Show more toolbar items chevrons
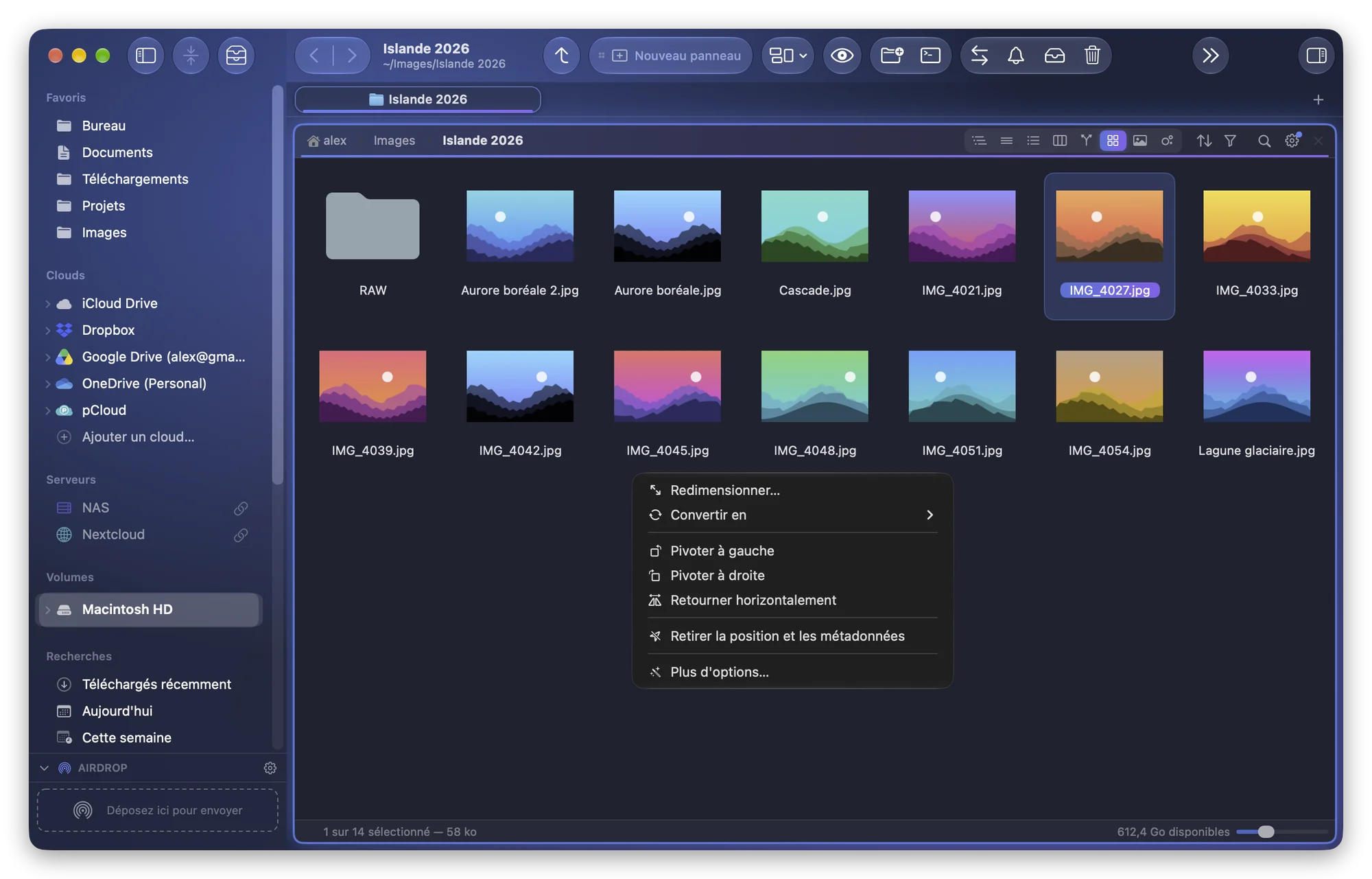Screen dimensions: 1372x879 tap(1210, 56)
